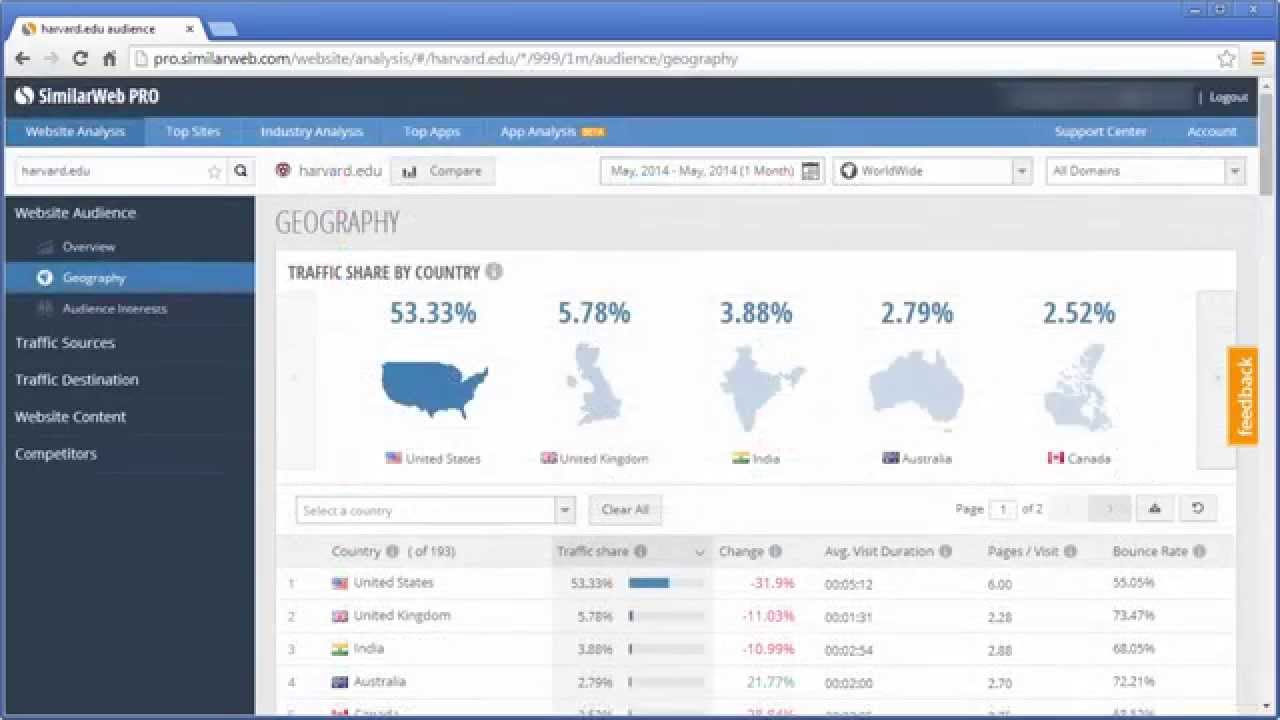Click the search magnifier icon

pos(241,171)
